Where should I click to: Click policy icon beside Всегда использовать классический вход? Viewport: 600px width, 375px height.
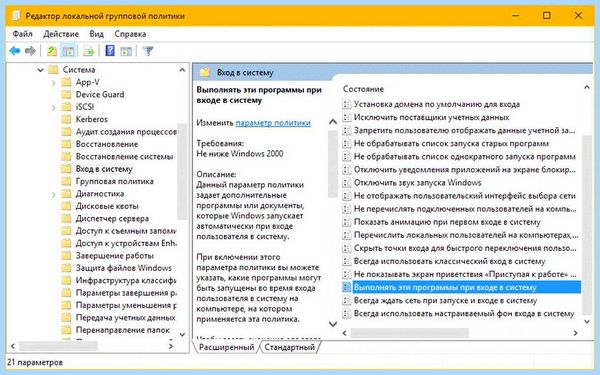pyautogui.click(x=346, y=261)
